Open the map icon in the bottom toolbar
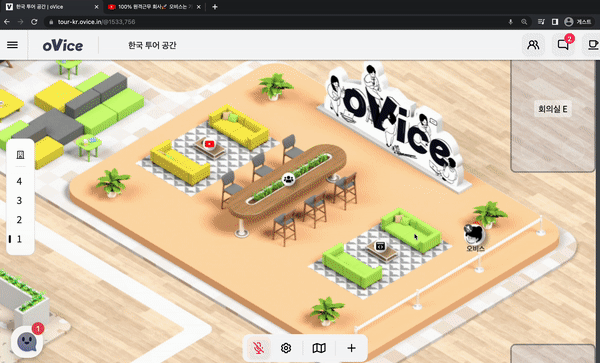 pyautogui.click(x=319, y=348)
